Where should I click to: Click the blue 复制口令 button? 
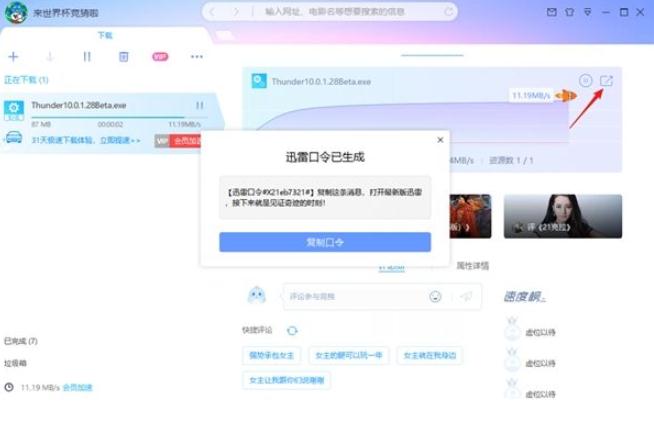[x=325, y=242]
